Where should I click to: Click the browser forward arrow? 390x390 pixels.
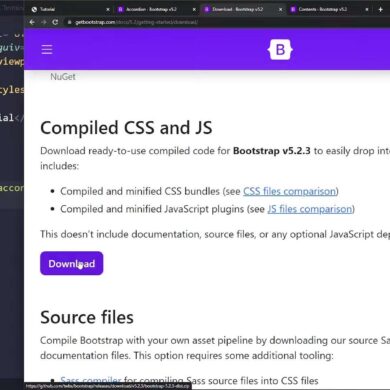coord(44,22)
